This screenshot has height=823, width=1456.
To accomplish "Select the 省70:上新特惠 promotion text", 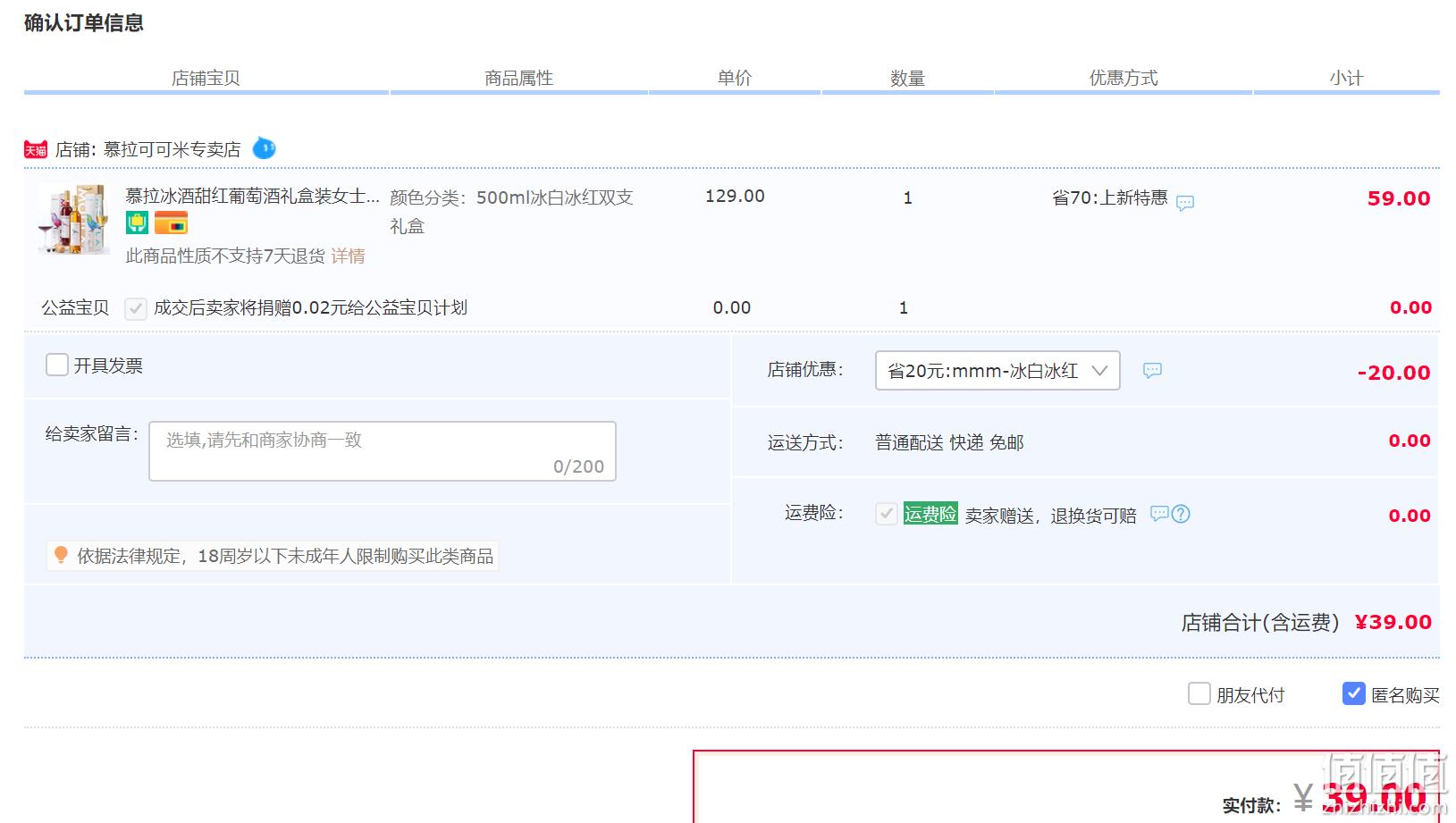I will [x=1110, y=197].
